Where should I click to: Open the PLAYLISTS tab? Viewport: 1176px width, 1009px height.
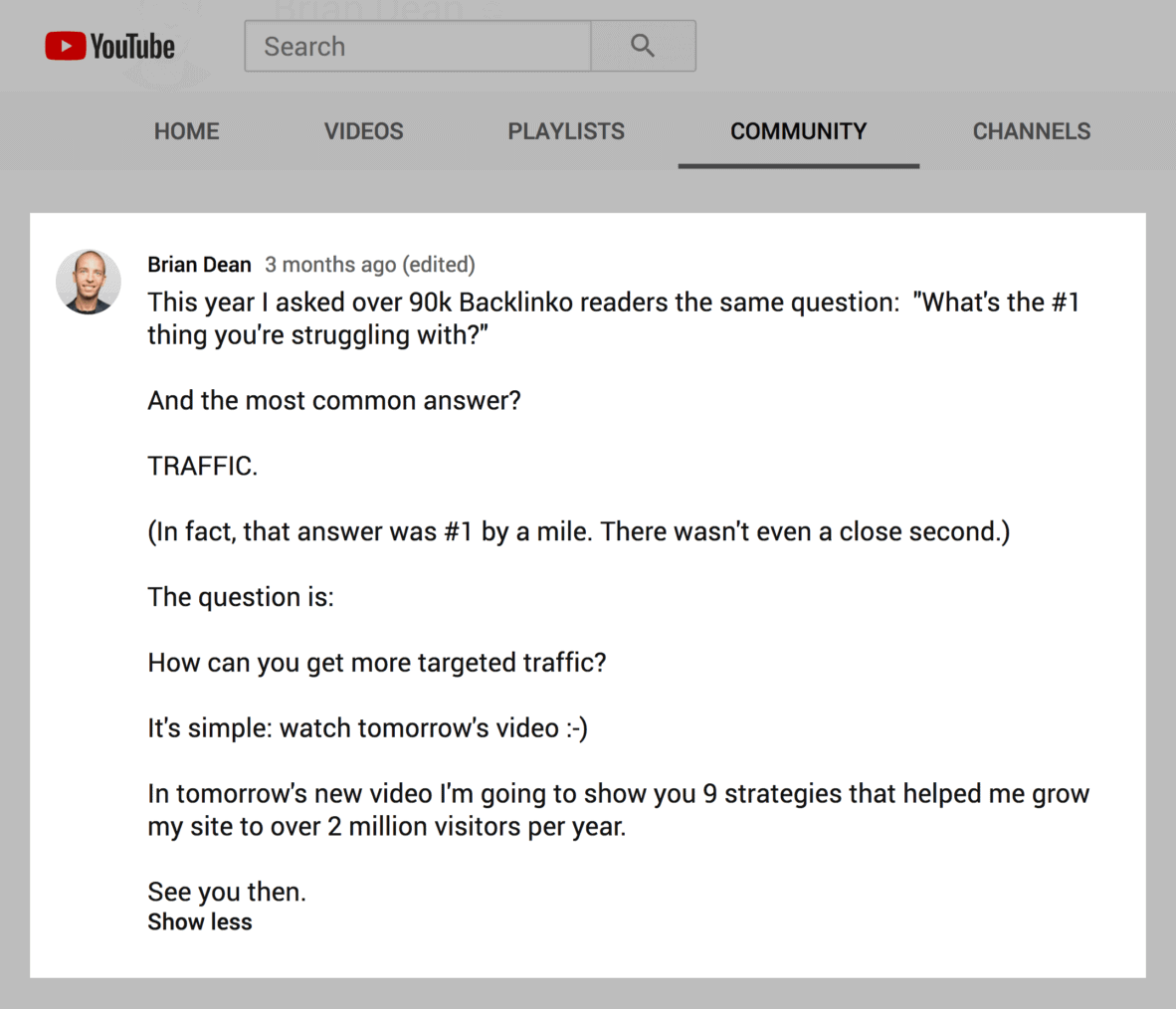[566, 131]
